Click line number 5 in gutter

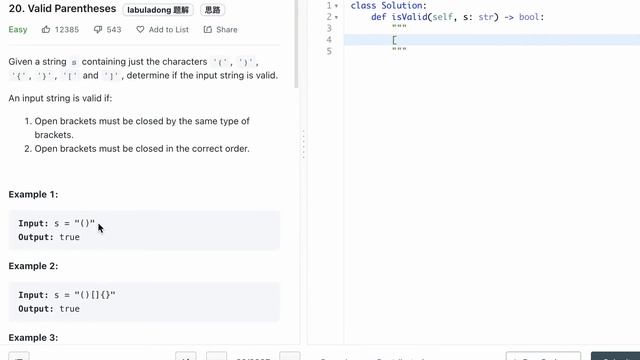pyautogui.click(x=329, y=51)
